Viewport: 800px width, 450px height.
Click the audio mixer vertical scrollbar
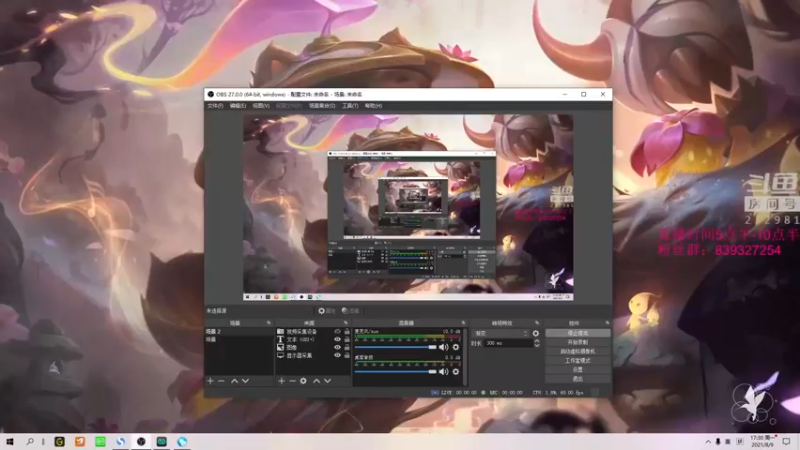(x=465, y=357)
